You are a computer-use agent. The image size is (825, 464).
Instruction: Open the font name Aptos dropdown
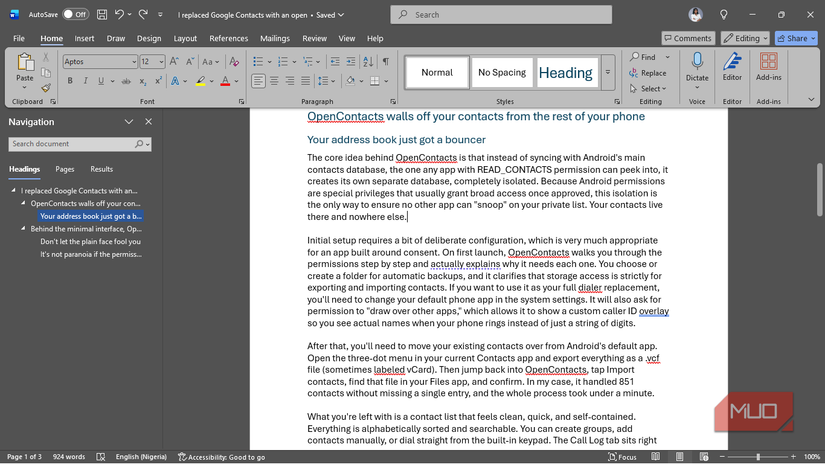tap(134, 62)
